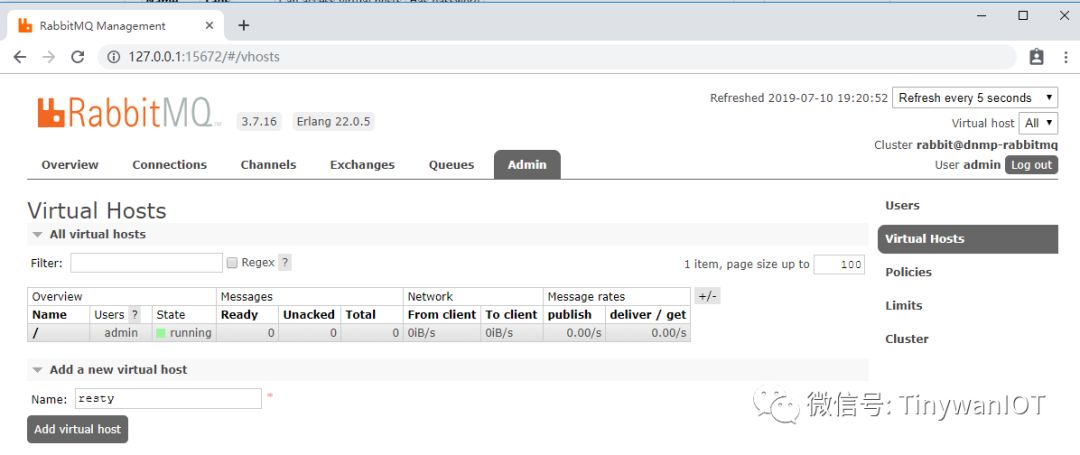Open the Virtual host All dropdown

[x=1038, y=123]
